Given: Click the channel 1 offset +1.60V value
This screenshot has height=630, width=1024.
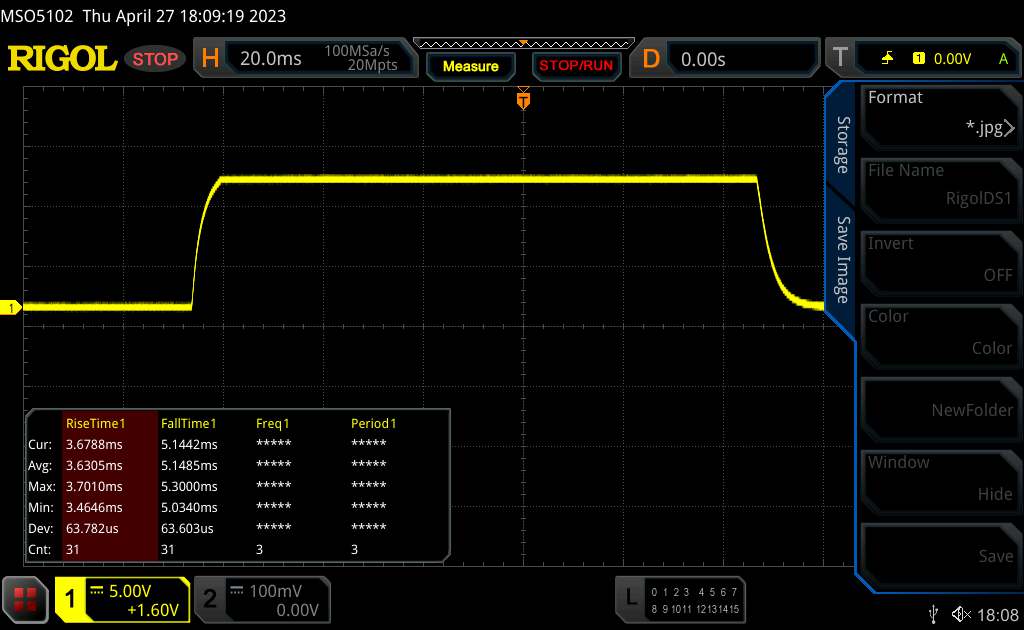Looking at the screenshot, I should tap(153, 610).
